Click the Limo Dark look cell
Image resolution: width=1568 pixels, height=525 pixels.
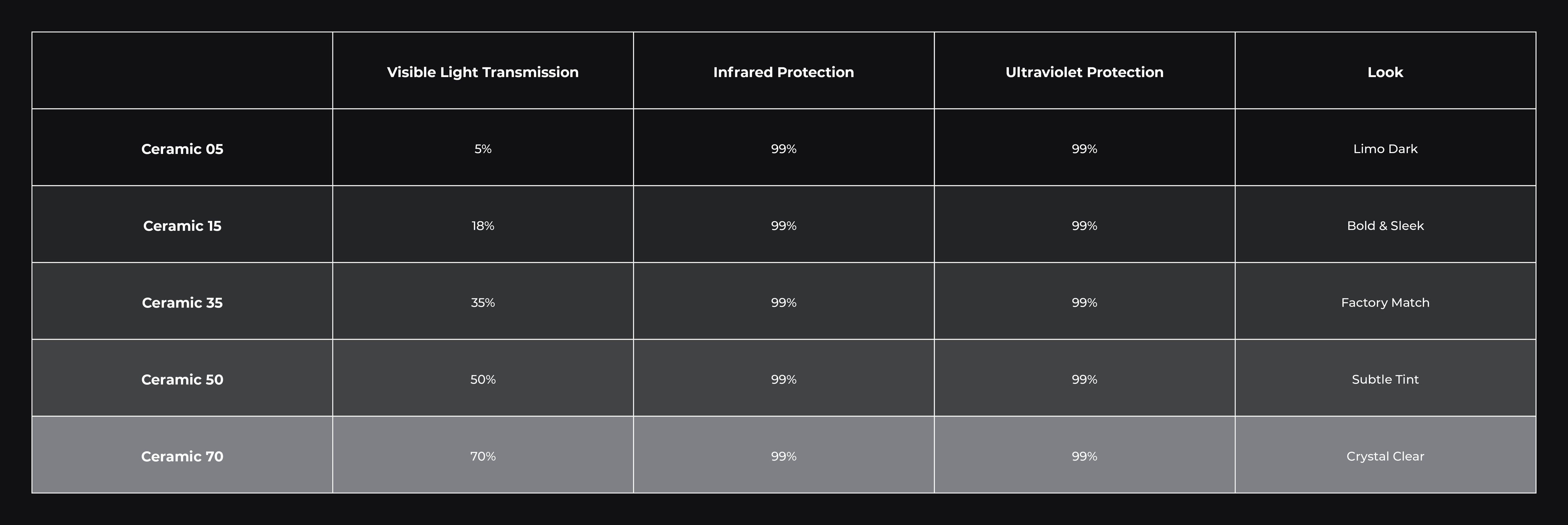pyautogui.click(x=1385, y=148)
